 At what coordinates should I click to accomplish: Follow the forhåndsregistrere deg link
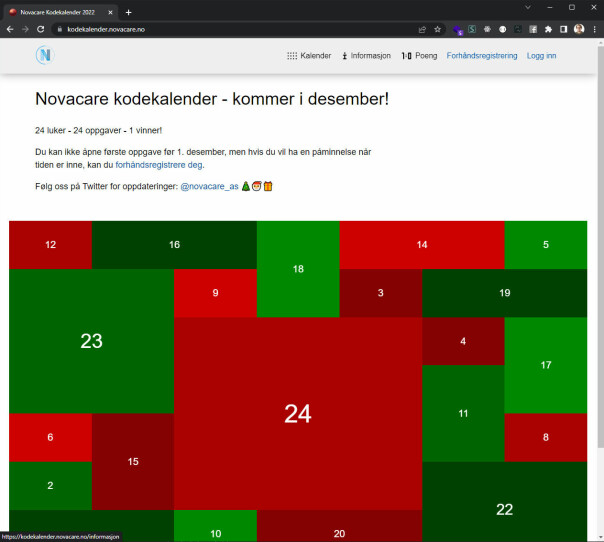[x=159, y=165]
